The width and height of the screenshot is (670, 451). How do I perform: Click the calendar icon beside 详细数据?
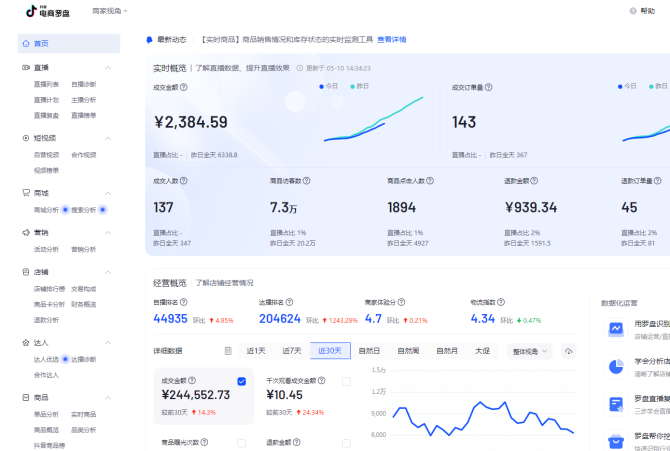(228, 351)
